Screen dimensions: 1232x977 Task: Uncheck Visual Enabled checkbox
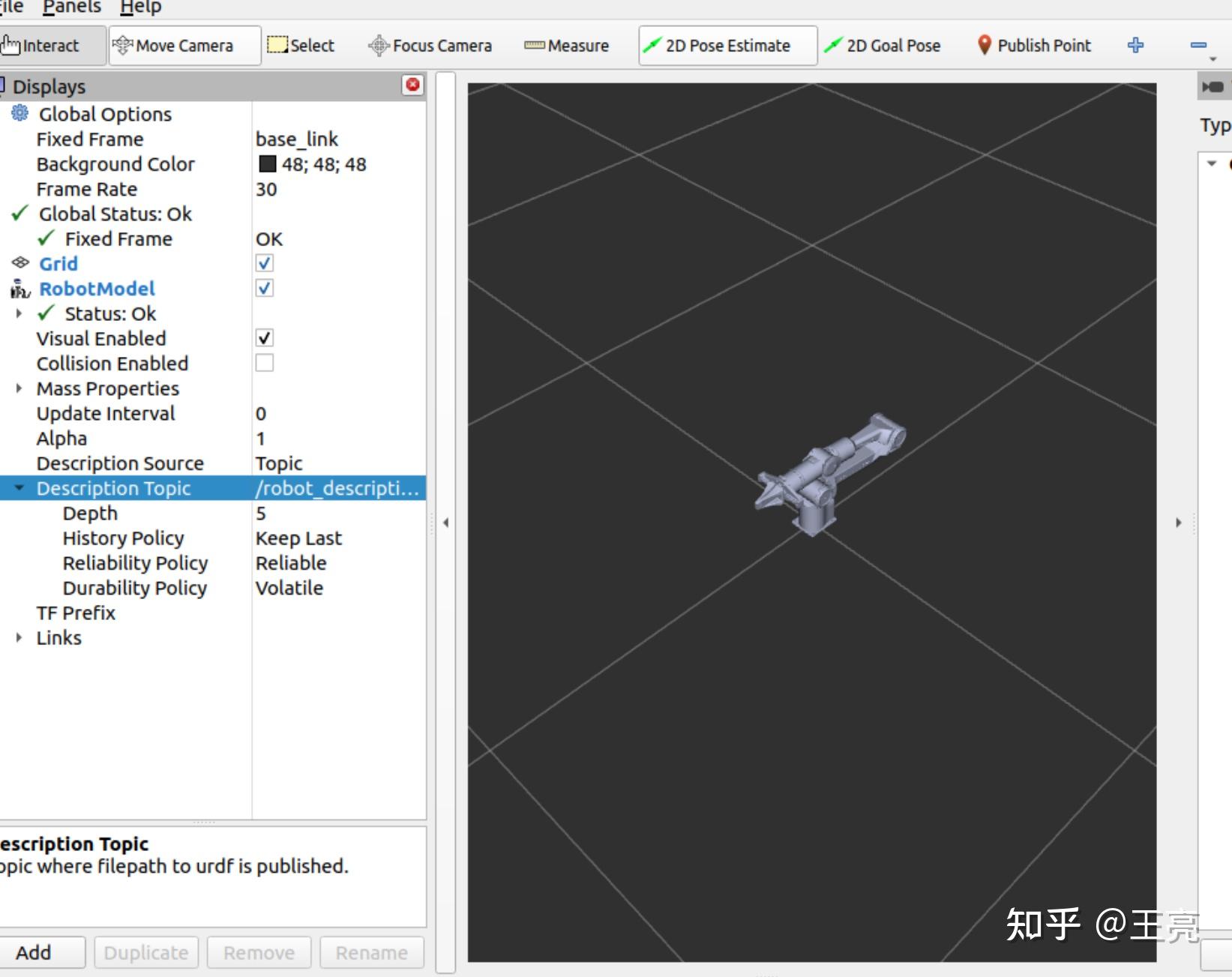(x=264, y=338)
